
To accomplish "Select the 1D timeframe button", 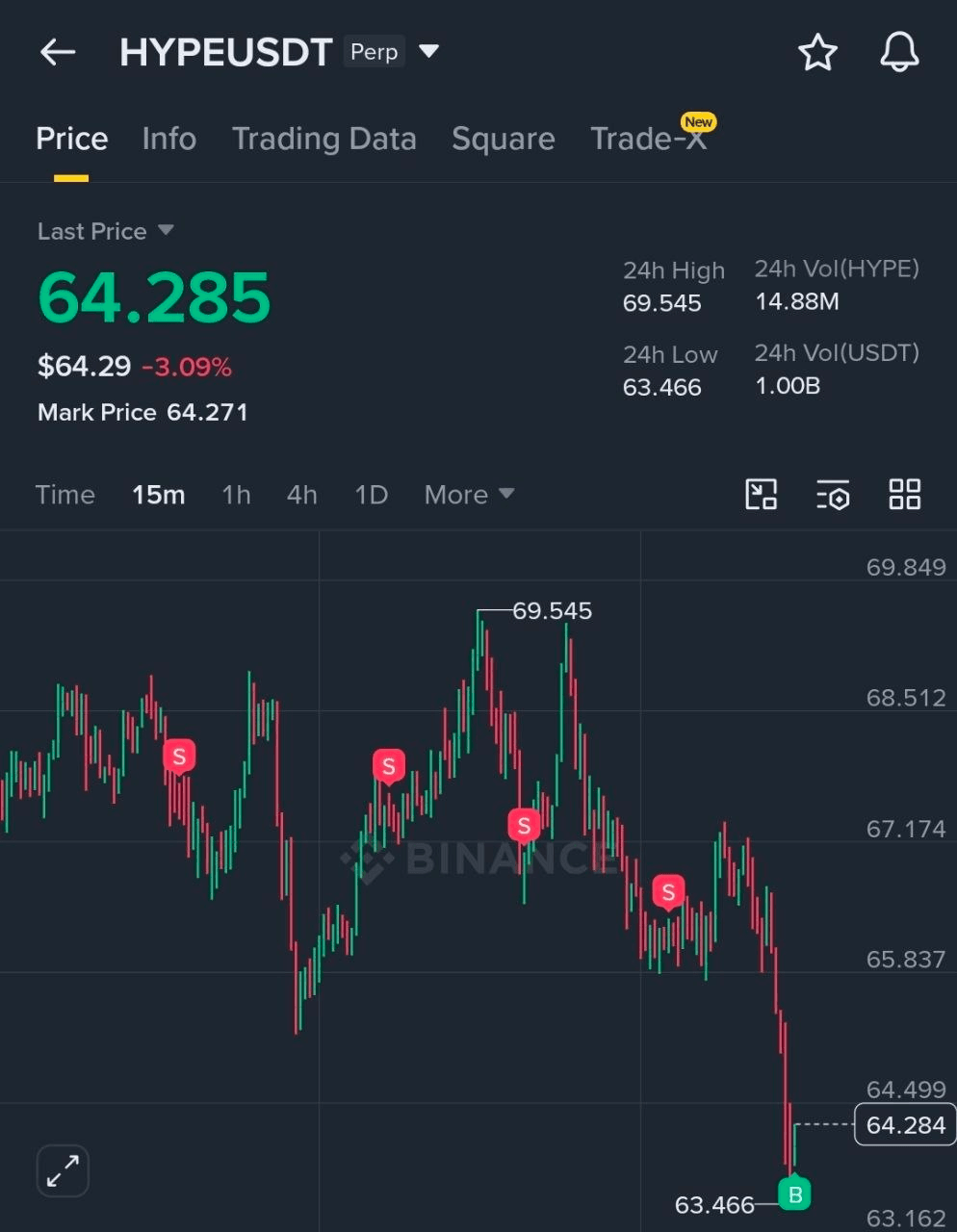I will pos(371,495).
